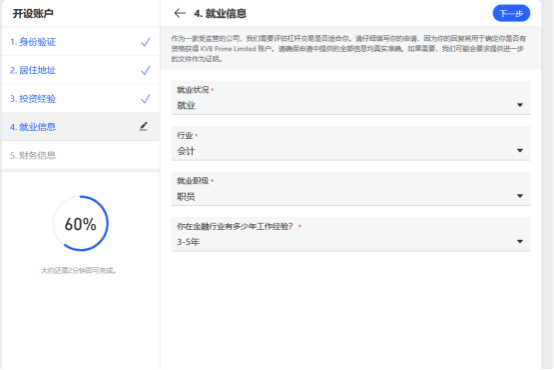Click the 就业状况 field label

coord(193,90)
